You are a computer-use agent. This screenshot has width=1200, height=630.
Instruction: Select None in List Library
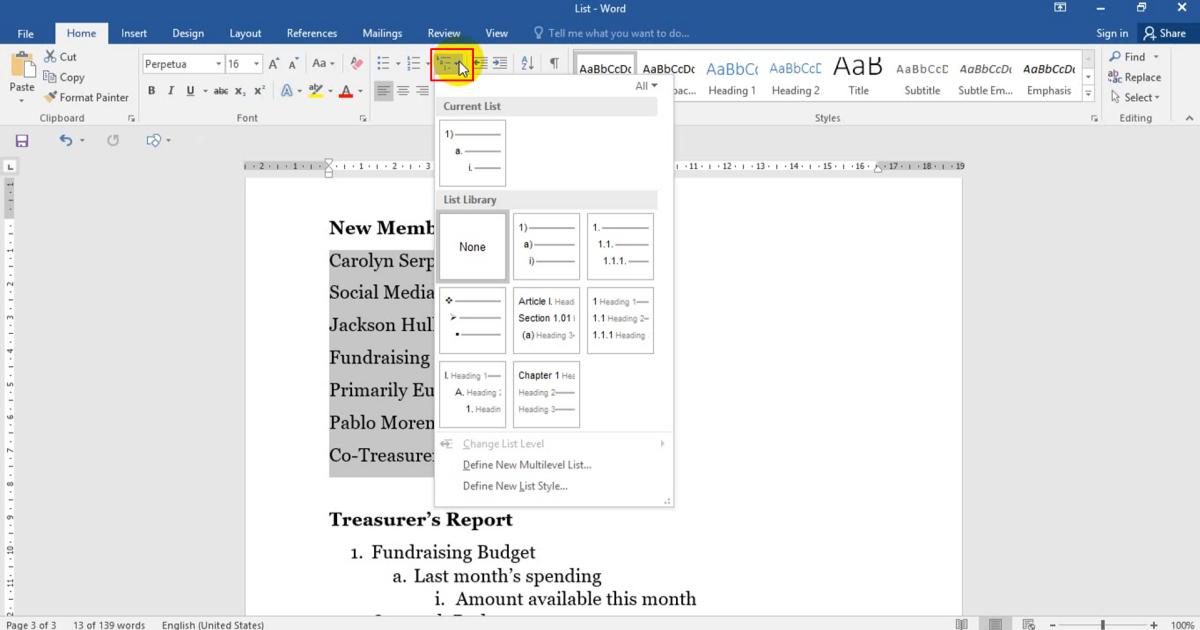(x=472, y=247)
